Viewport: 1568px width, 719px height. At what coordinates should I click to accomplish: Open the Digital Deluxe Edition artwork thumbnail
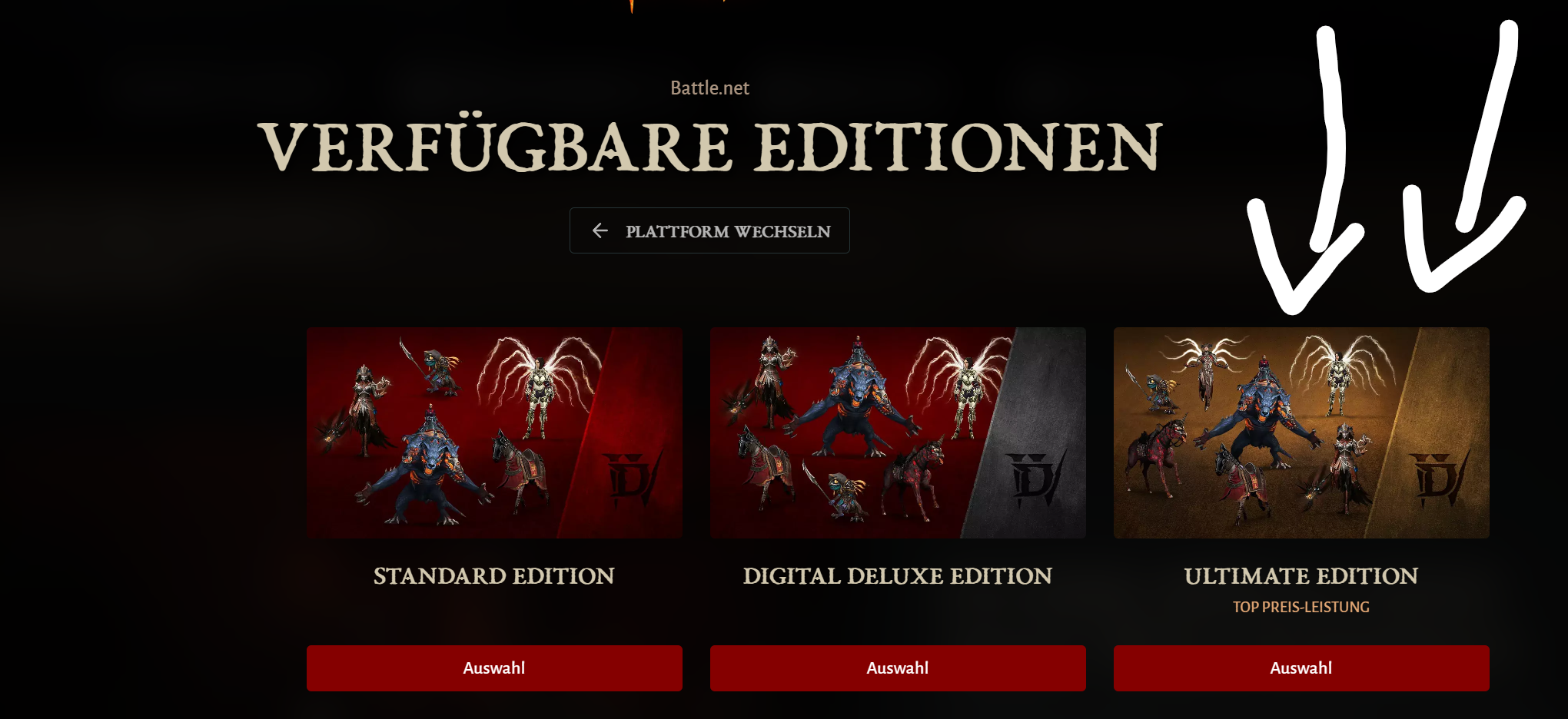(x=898, y=432)
